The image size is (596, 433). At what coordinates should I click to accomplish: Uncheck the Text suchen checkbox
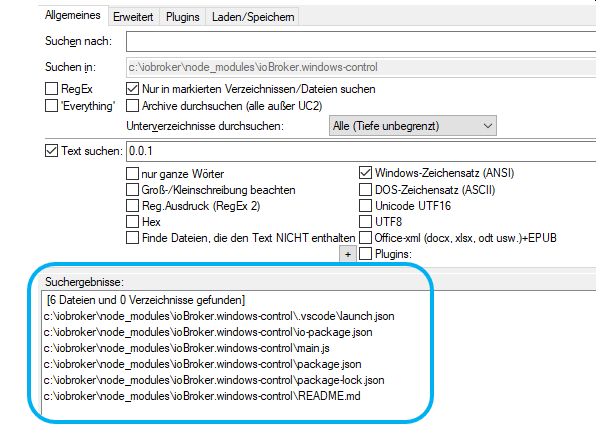(x=51, y=151)
